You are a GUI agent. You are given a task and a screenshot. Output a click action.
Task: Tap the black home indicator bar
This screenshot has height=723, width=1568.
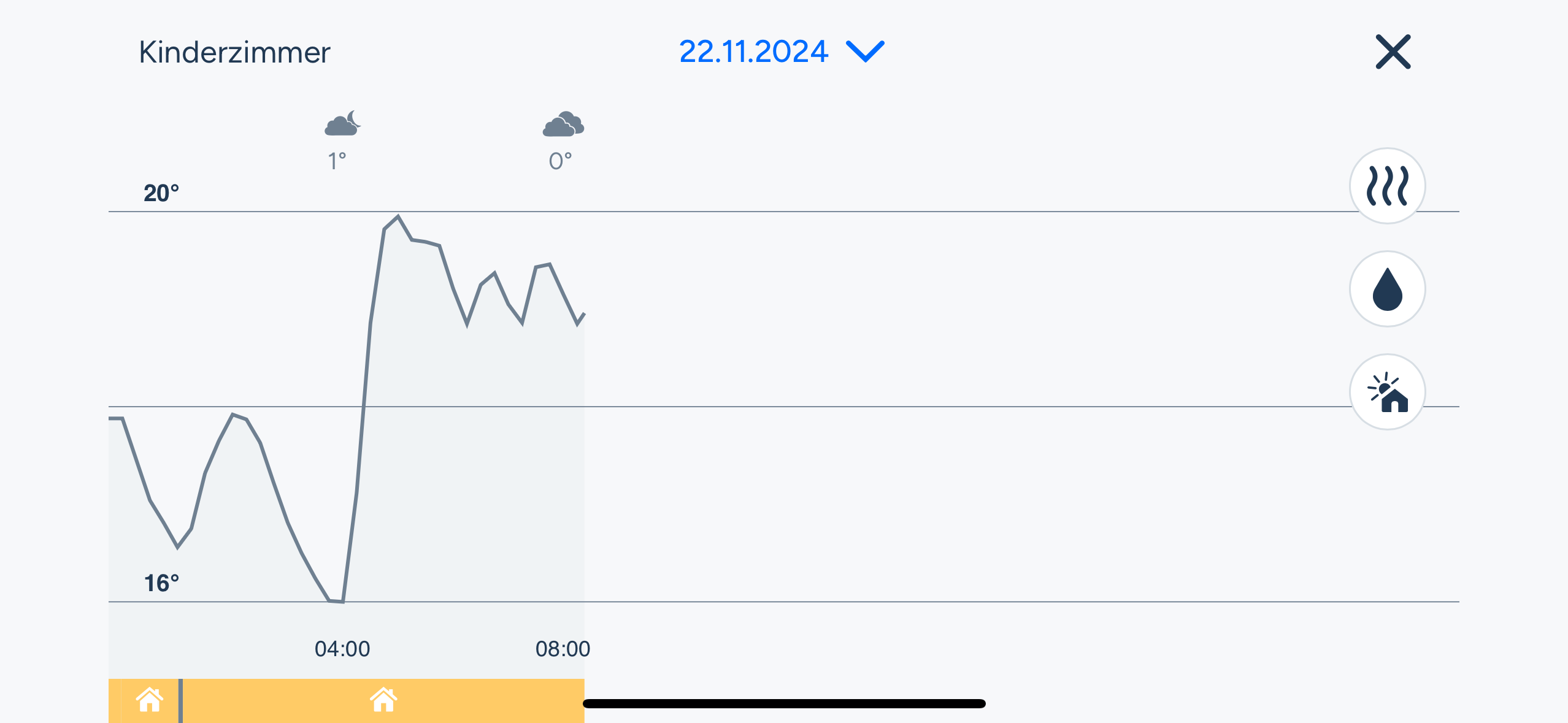coord(784,703)
